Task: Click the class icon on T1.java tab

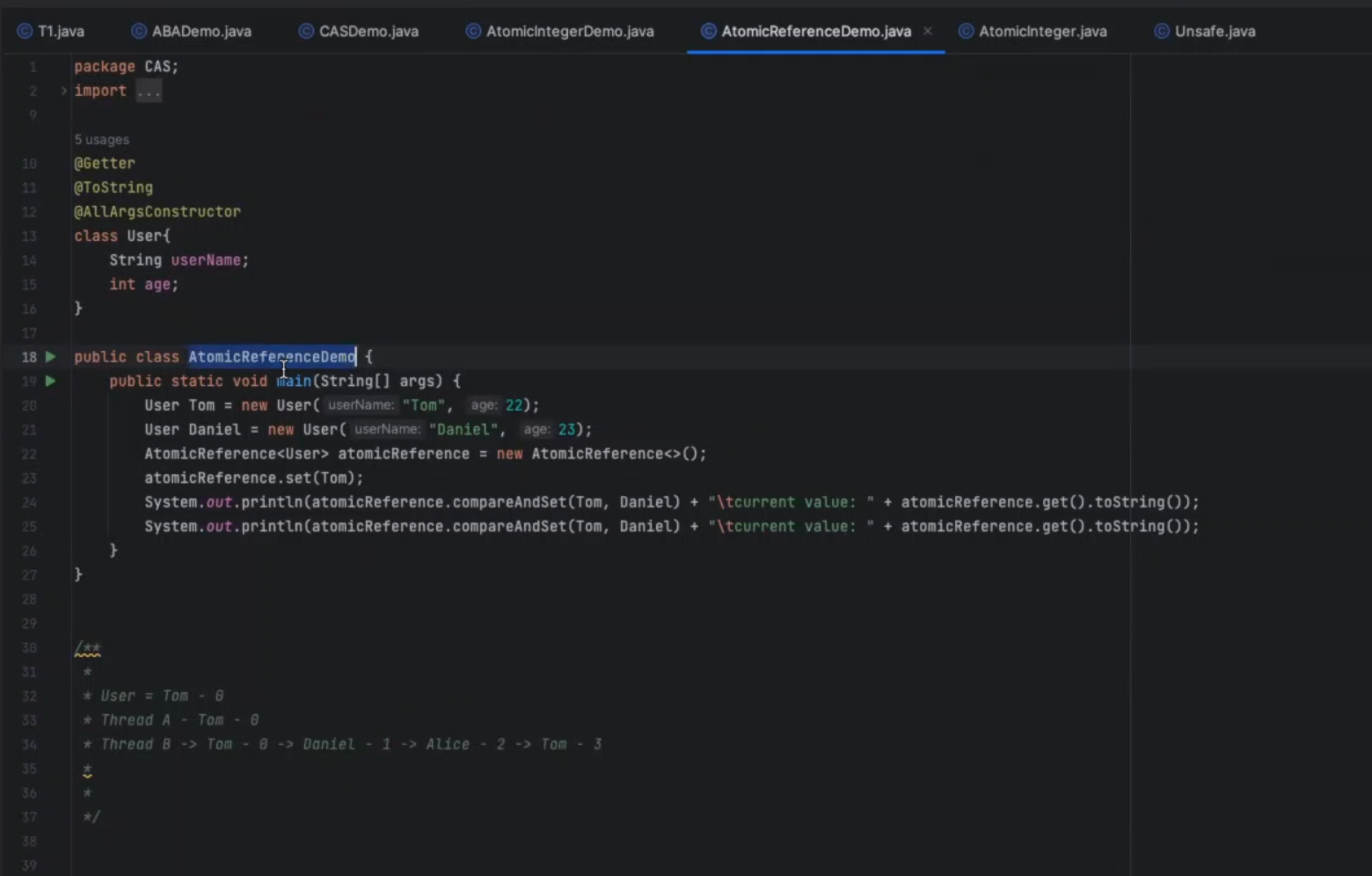Action: (x=25, y=32)
